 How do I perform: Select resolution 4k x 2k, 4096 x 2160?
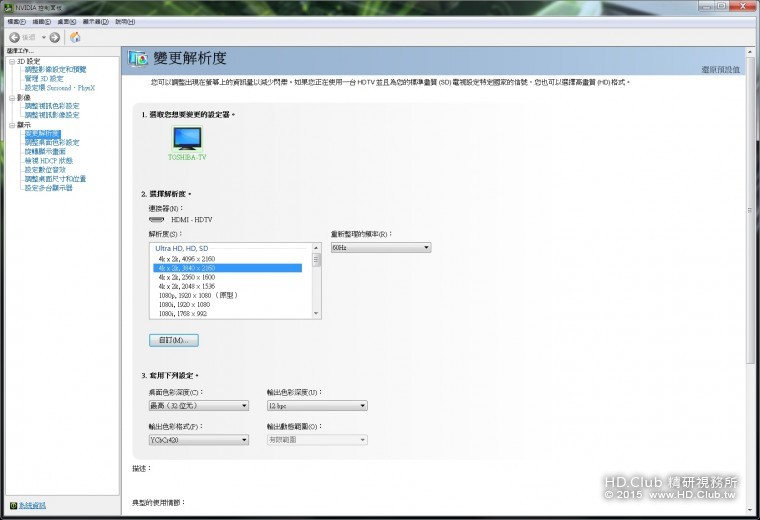point(228,259)
